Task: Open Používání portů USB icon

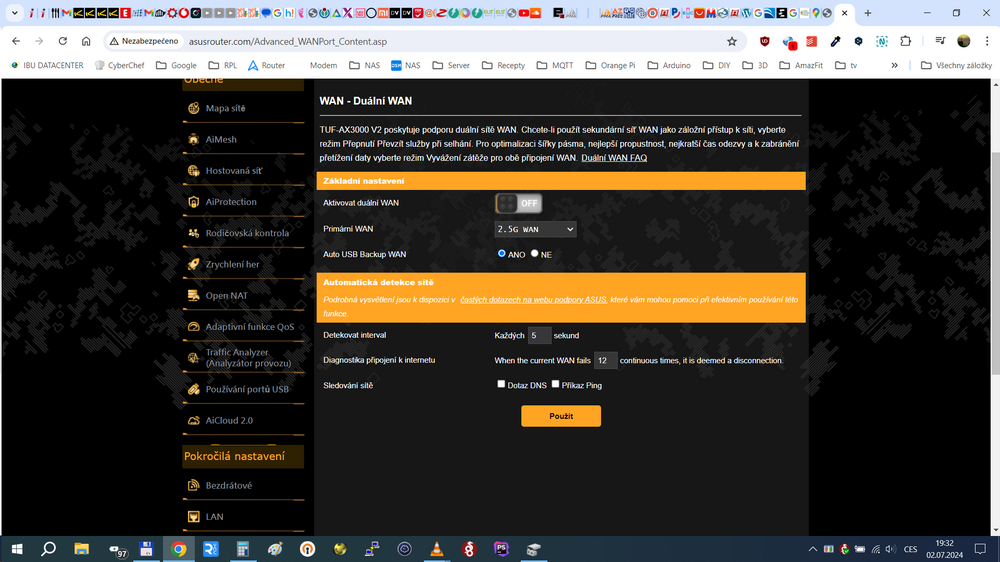Action: (x=193, y=389)
